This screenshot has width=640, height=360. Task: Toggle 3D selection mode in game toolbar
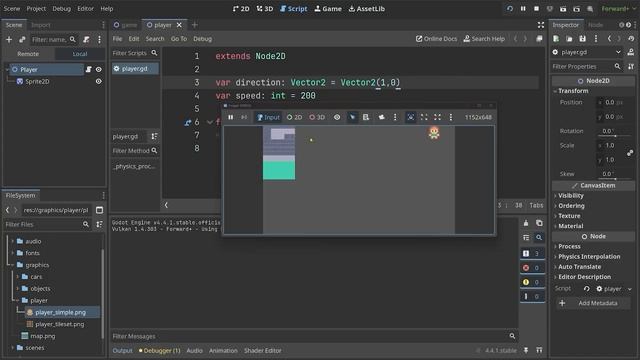coord(317,118)
